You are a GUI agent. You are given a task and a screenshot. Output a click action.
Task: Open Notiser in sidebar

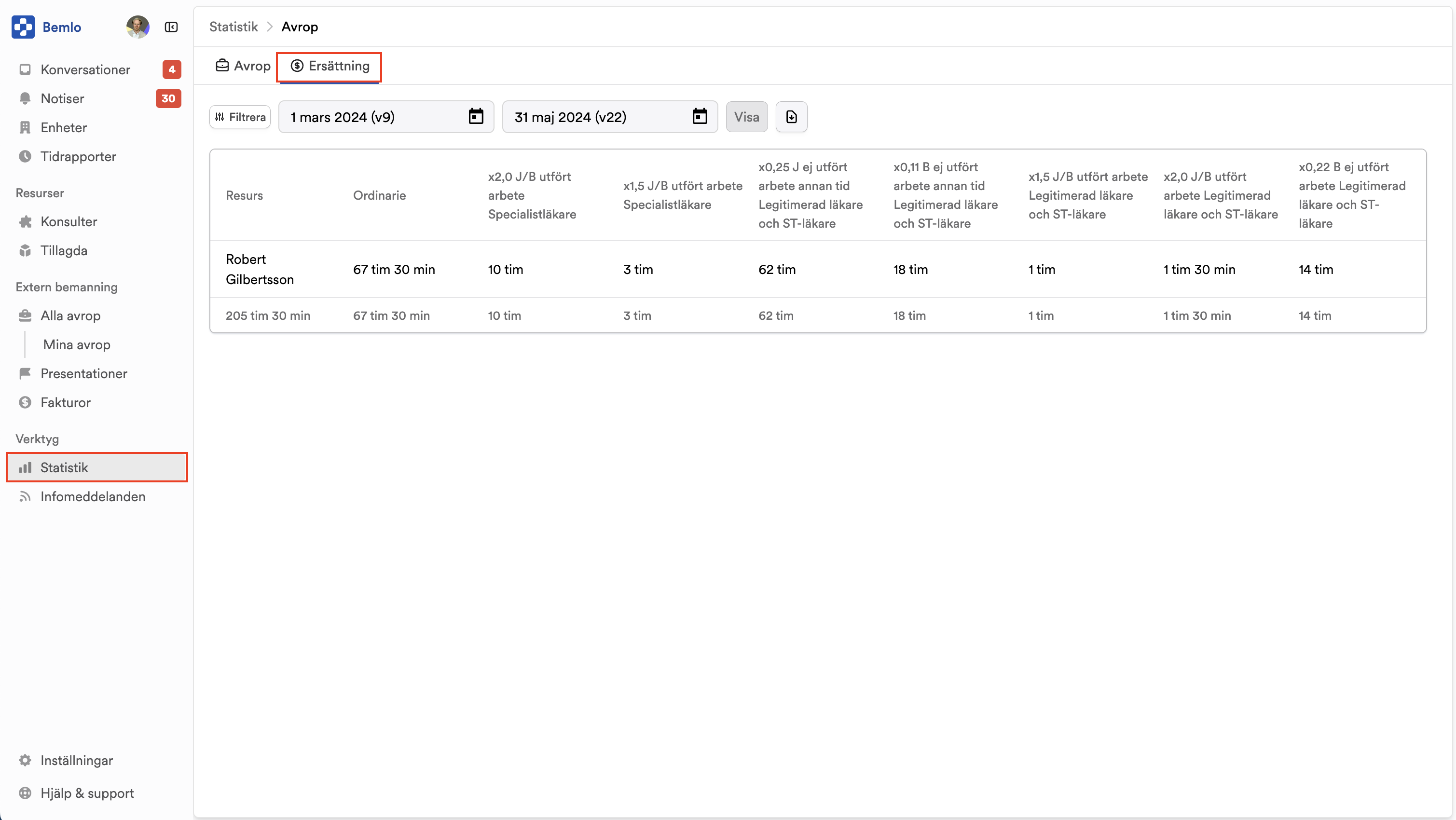[x=96, y=98]
